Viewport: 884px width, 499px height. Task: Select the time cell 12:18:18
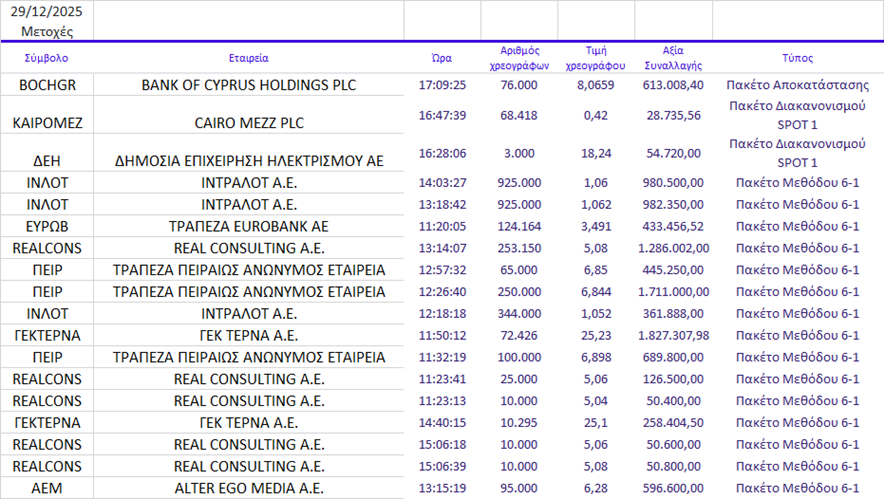(442, 313)
